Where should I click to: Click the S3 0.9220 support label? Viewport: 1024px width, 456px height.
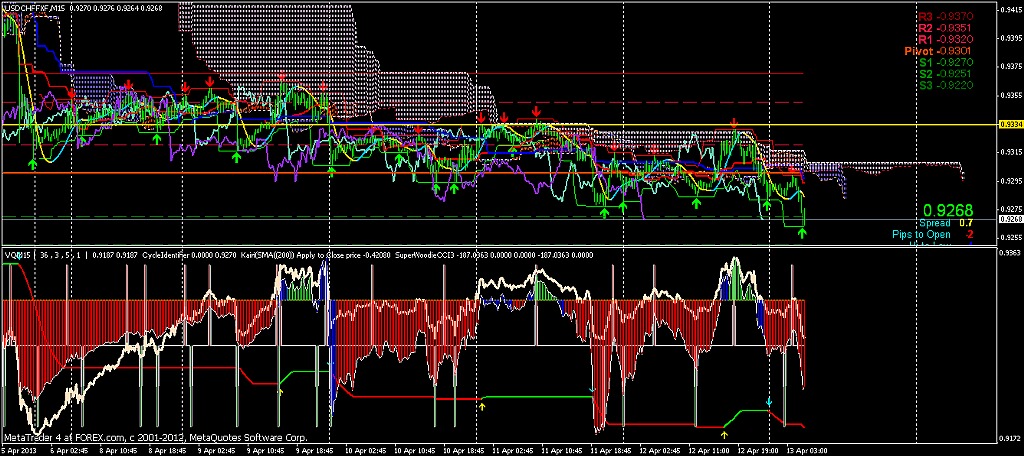pyautogui.click(x=943, y=85)
